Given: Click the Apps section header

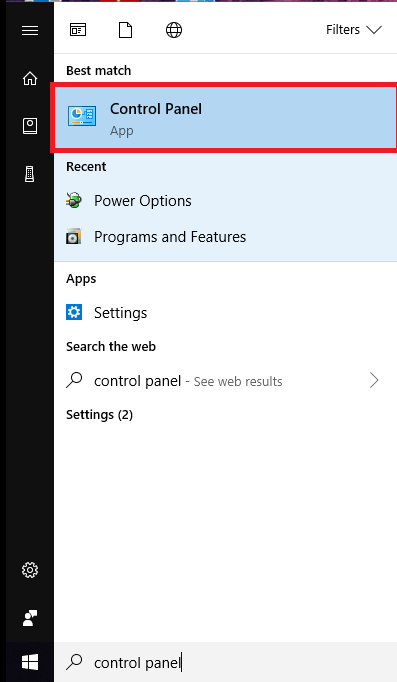Looking at the screenshot, I should click(x=81, y=279).
